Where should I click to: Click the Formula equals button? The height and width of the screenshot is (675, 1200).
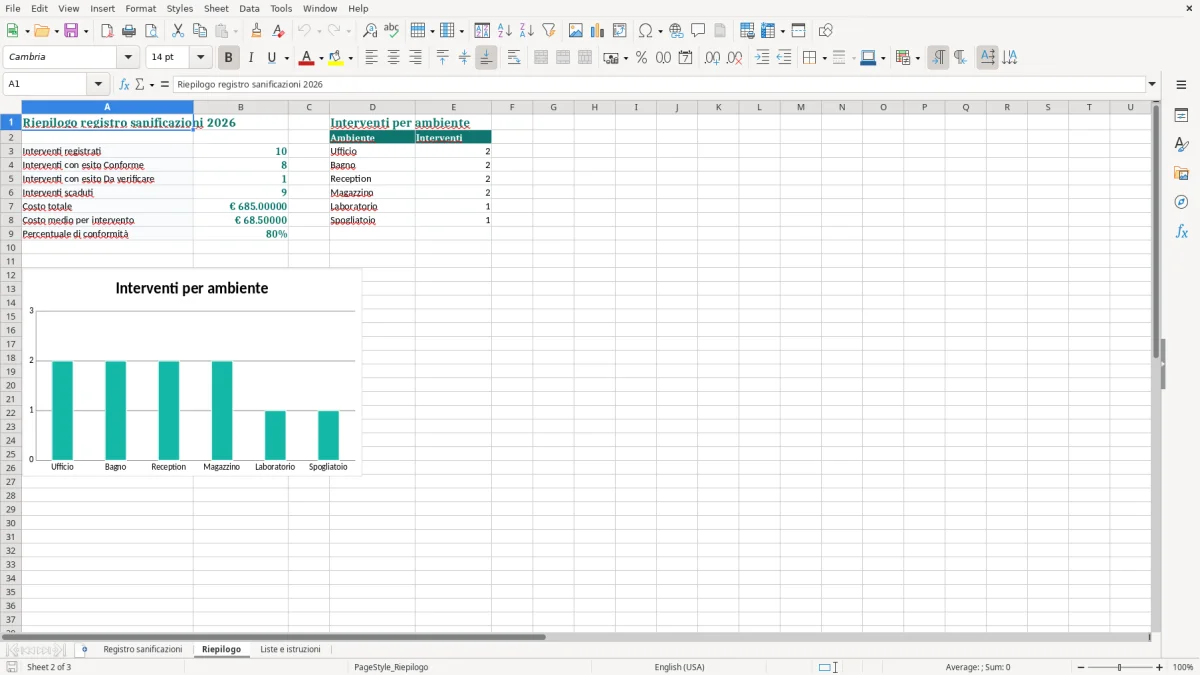pos(165,84)
